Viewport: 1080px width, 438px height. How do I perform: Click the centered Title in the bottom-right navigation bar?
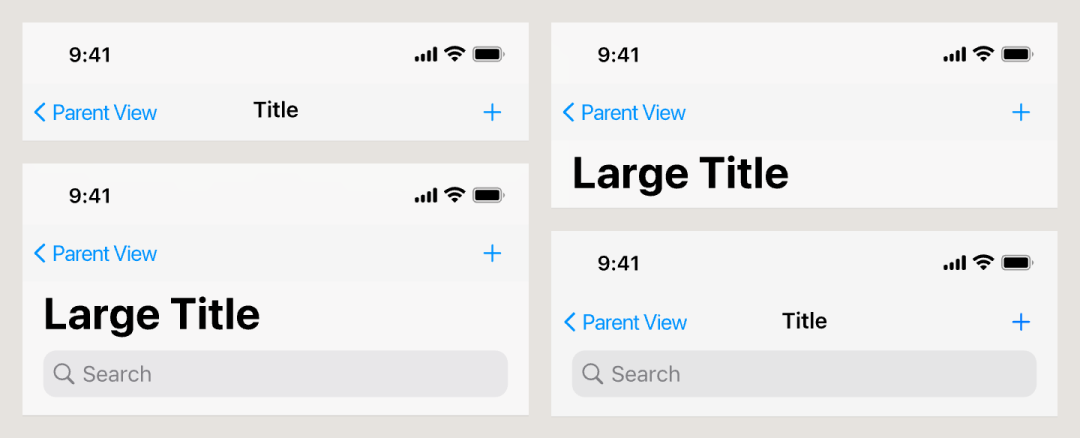804,321
